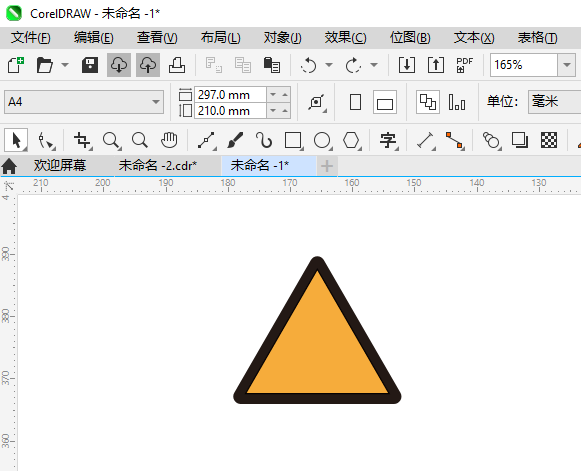Toggle current page layout button
This screenshot has width=581, height=471.
(457, 102)
